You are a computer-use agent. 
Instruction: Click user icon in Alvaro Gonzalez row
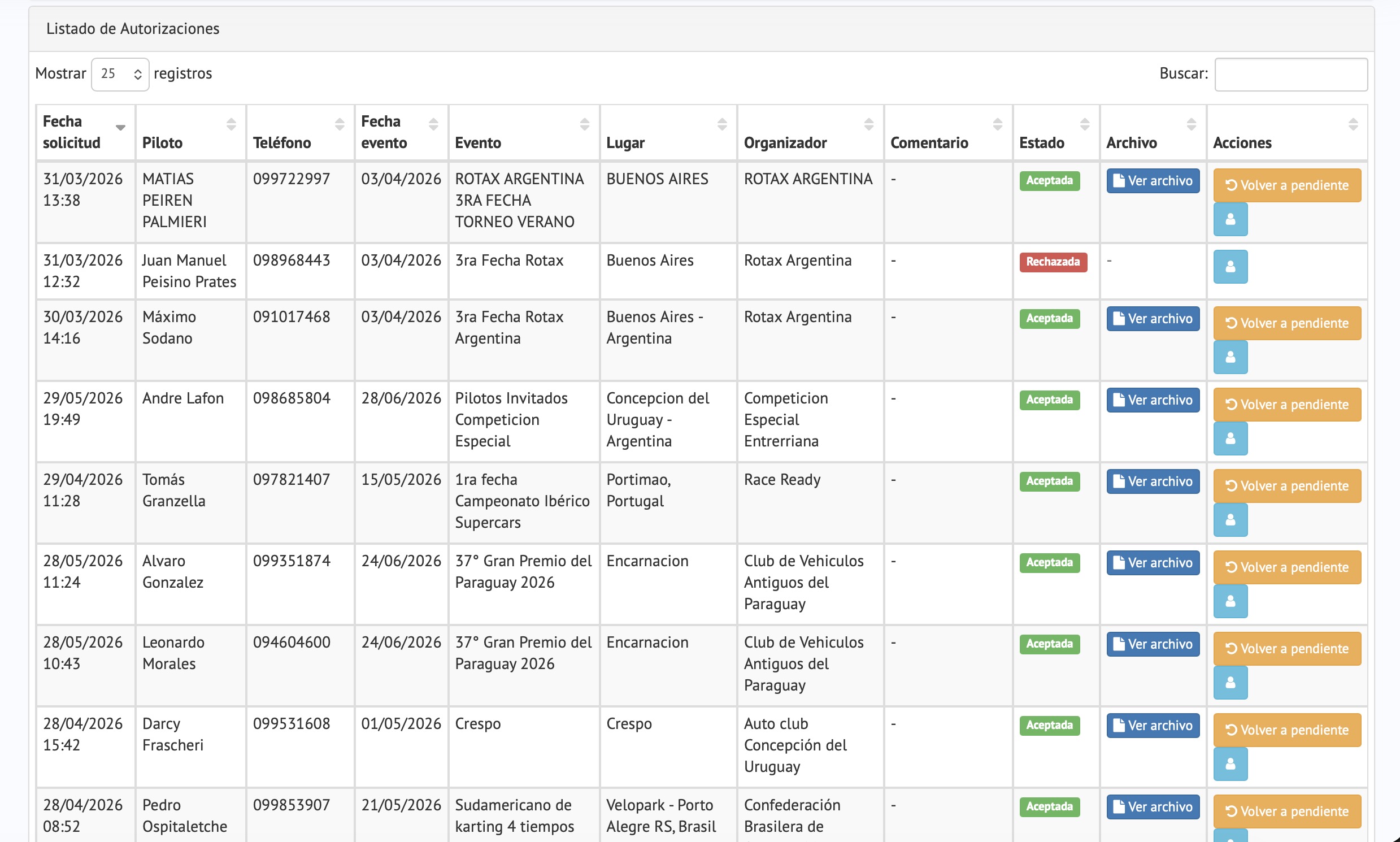pyautogui.click(x=1230, y=601)
